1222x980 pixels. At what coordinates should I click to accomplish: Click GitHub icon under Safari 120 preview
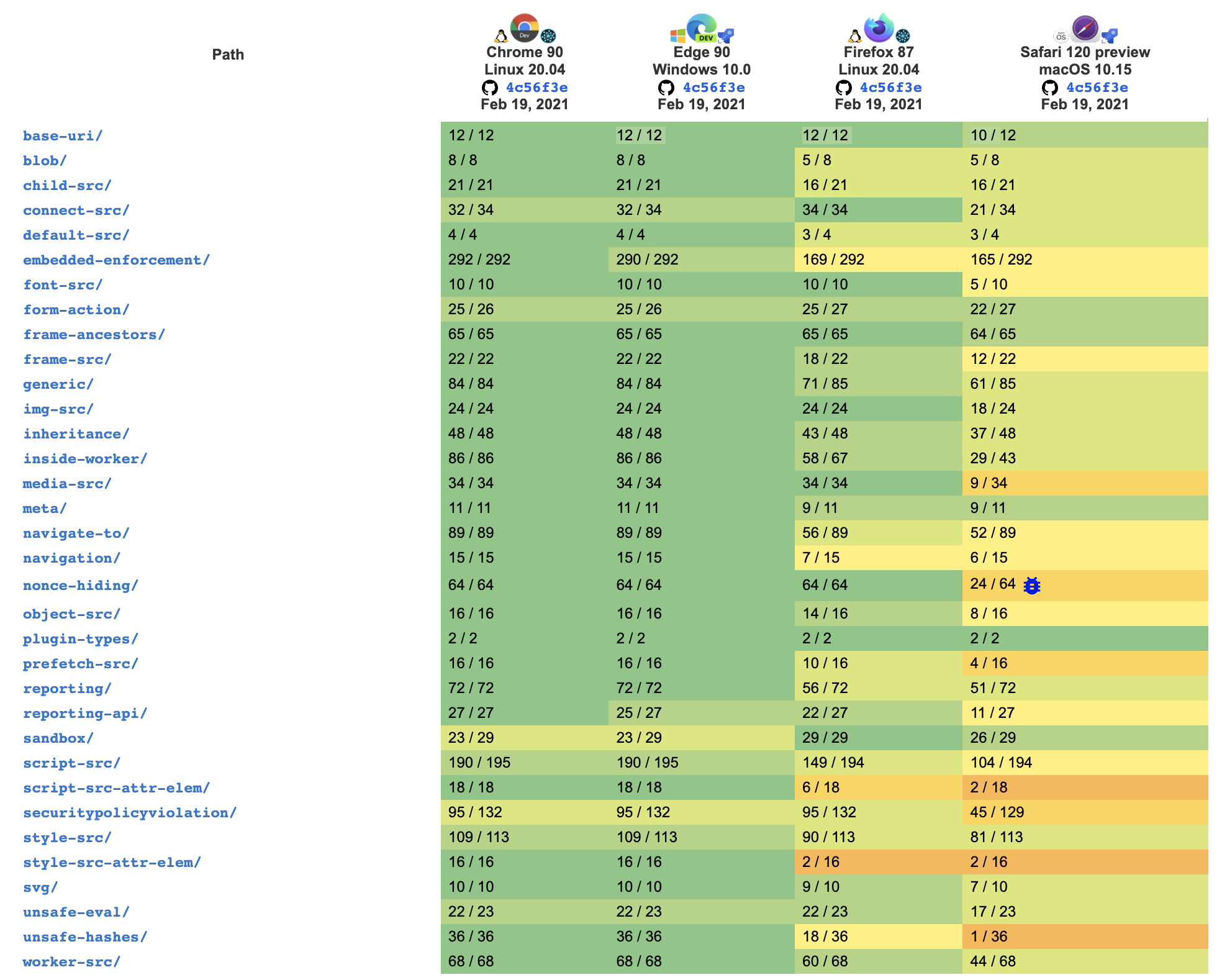point(1050,88)
